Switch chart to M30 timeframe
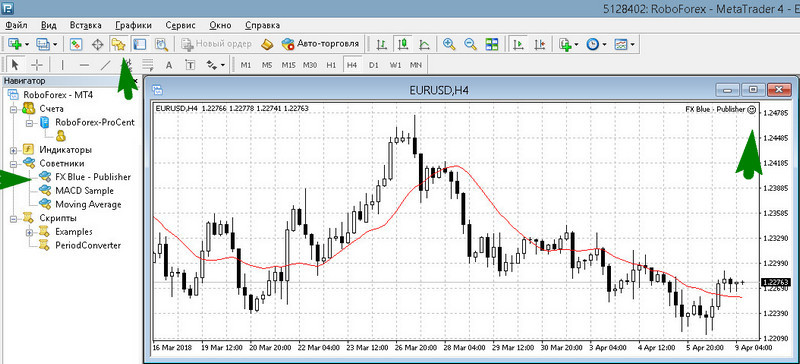 coord(310,65)
